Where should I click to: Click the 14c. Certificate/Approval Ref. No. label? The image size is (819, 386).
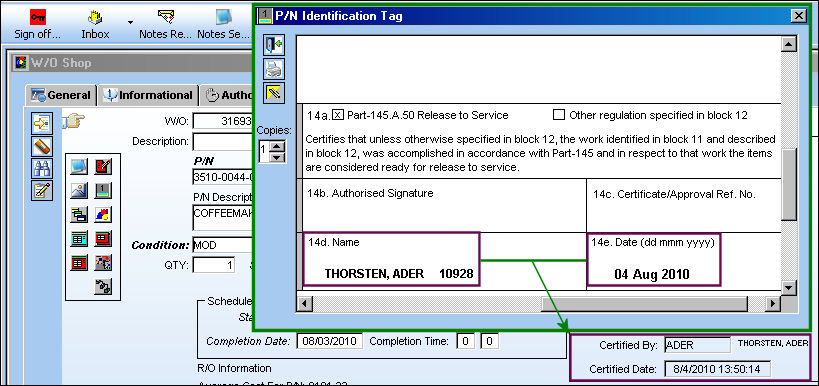tap(674, 195)
